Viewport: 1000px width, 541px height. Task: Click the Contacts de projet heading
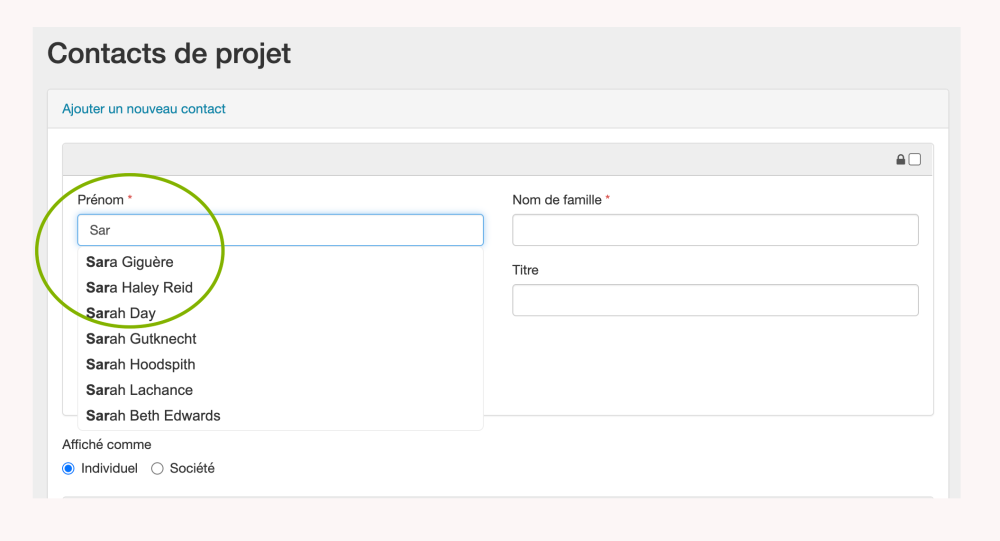coord(169,53)
